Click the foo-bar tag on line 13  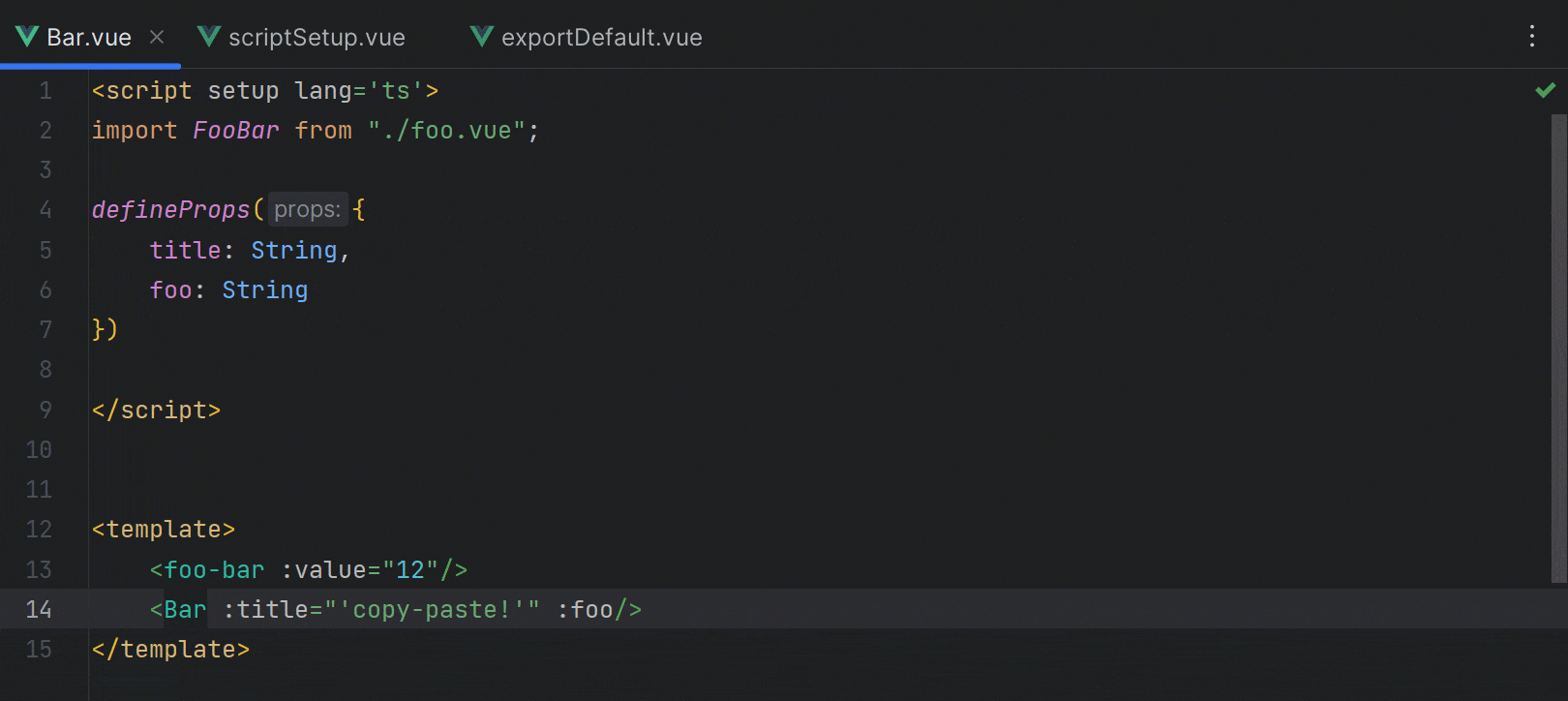(214, 569)
